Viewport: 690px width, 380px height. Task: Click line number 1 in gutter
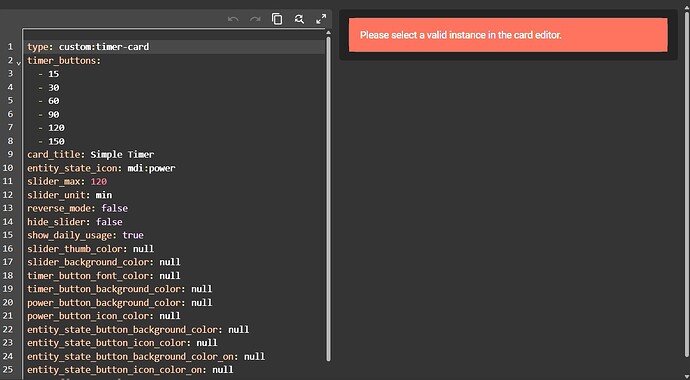10,46
